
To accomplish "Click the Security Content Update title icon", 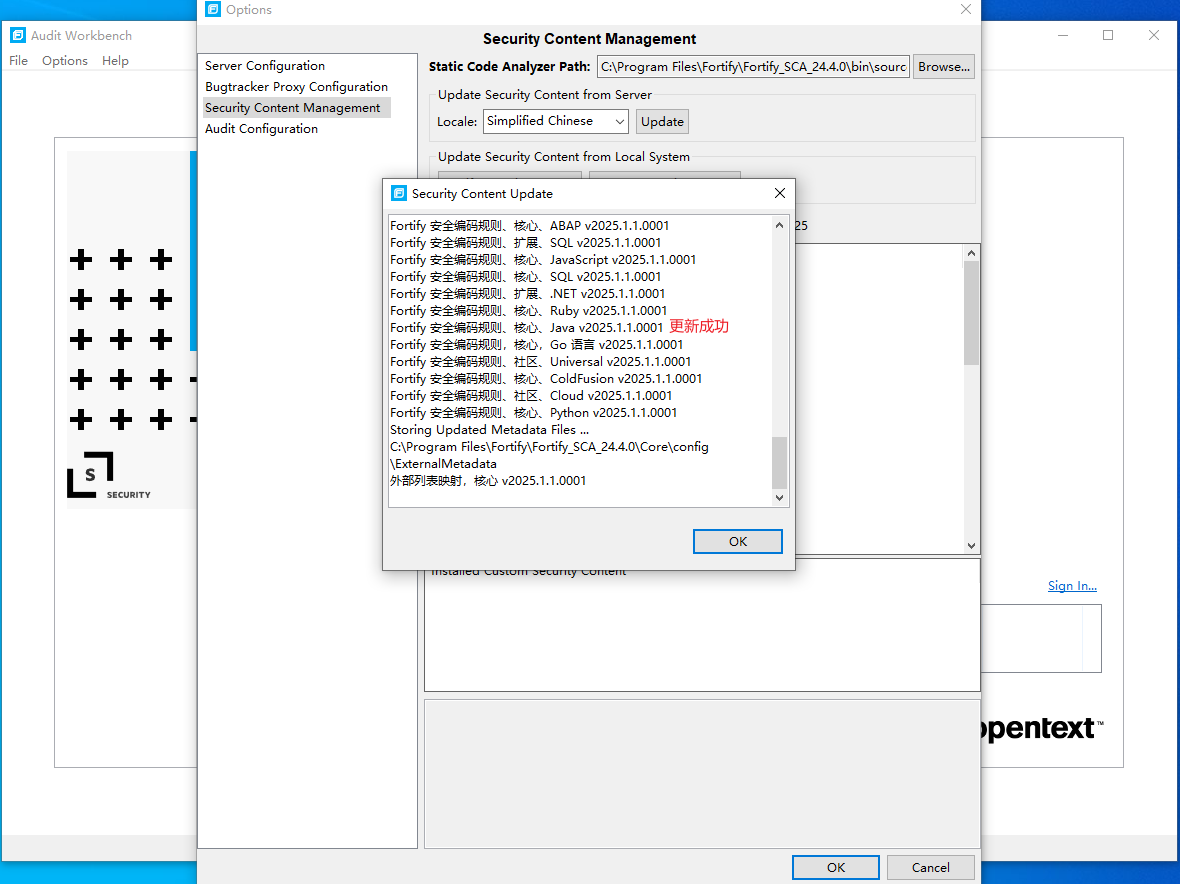I will [399, 193].
